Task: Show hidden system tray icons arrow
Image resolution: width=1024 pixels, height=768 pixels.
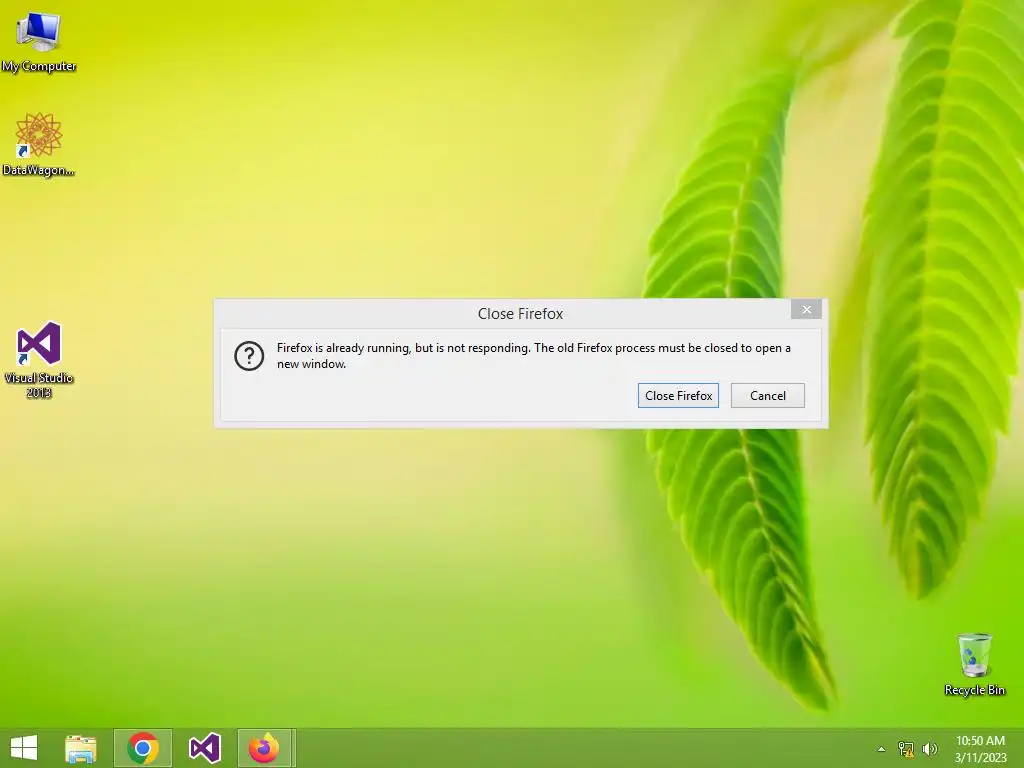Action: tap(882, 749)
